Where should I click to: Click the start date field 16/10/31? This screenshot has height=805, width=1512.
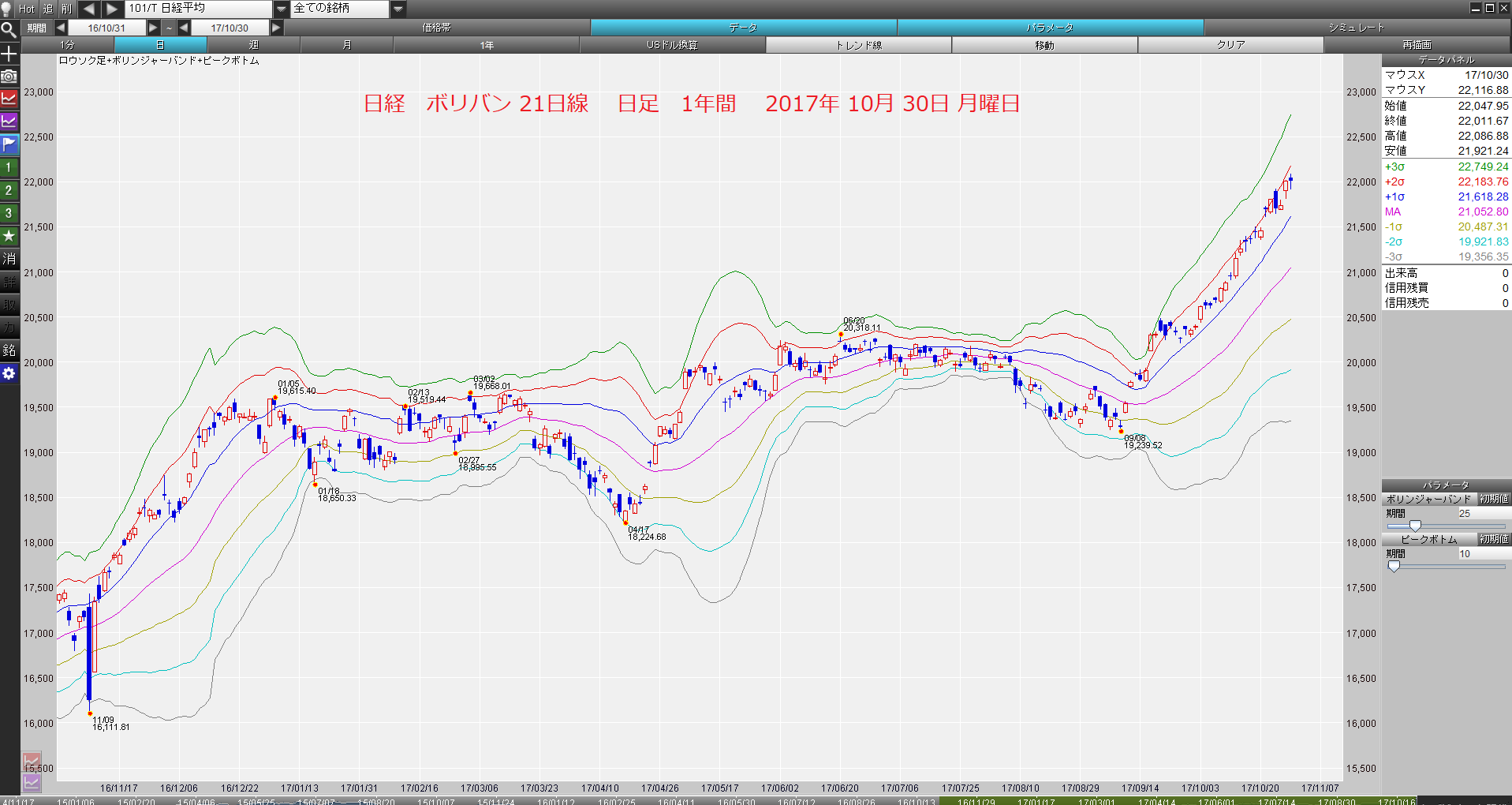coord(106,28)
